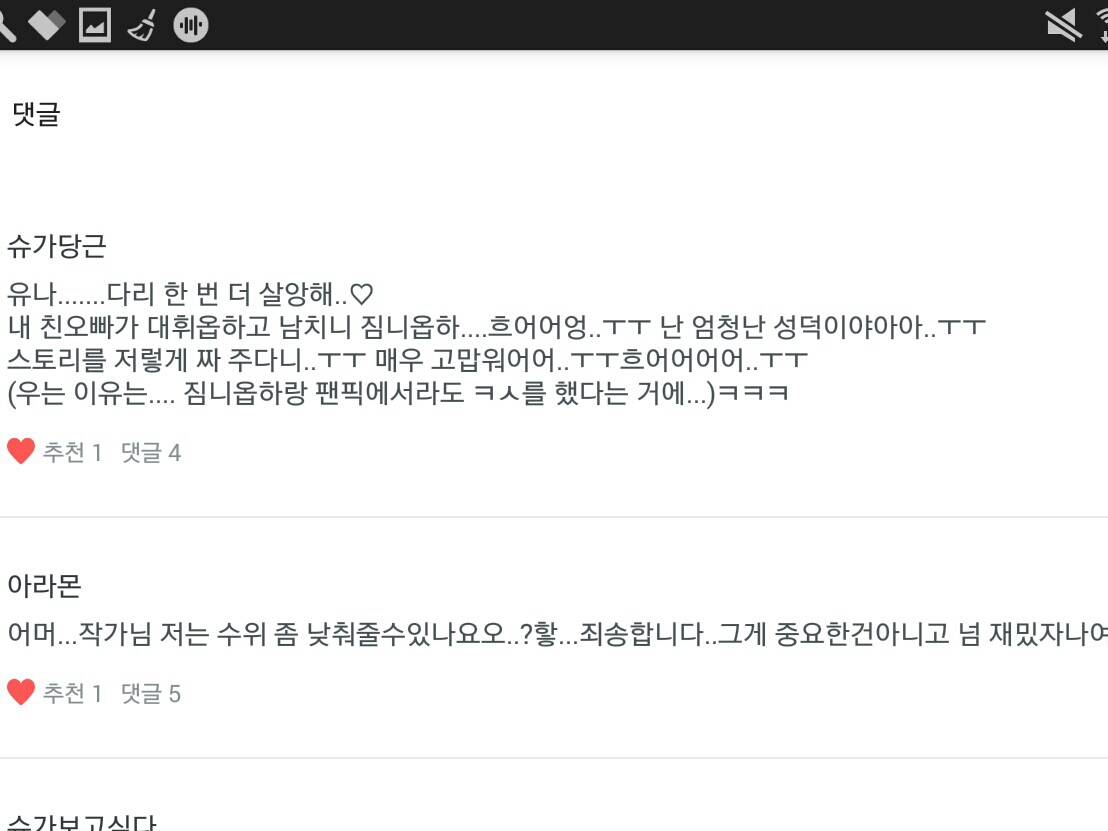
Task: Click 추천 1 under 슈가당근's comment
Action: click(x=72, y=452)
